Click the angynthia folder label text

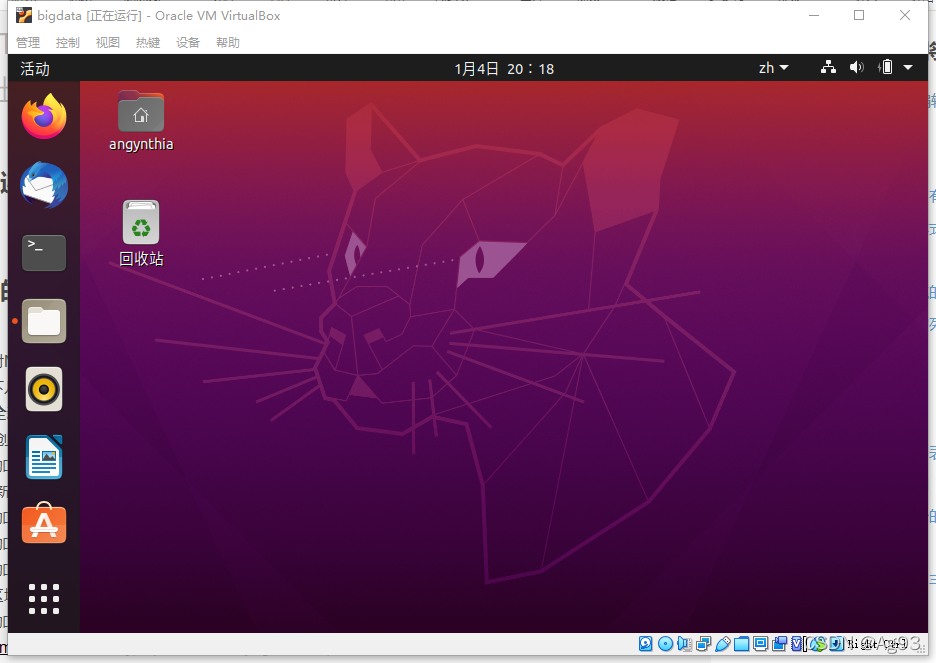click(x=141, y=144)
